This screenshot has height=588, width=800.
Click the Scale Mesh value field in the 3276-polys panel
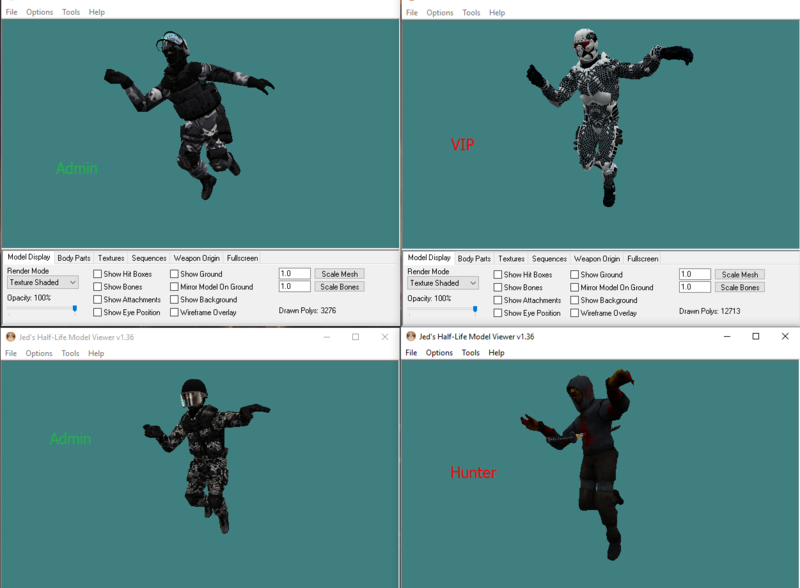[294, 274]
